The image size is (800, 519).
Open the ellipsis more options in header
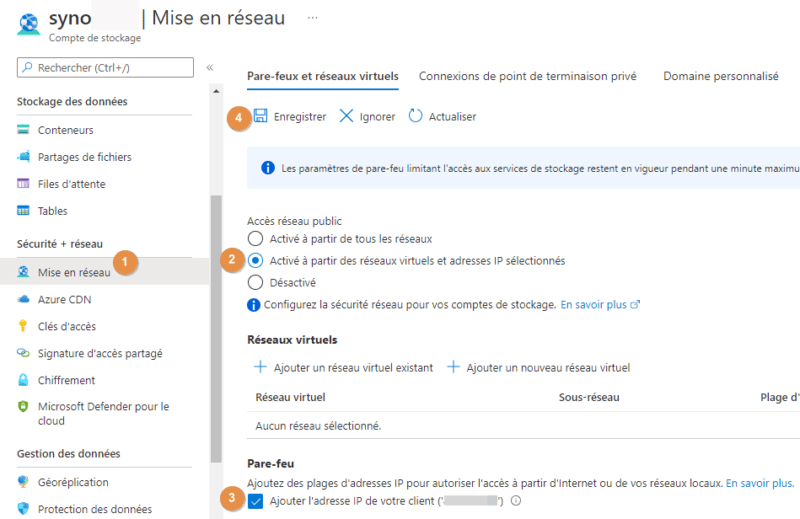[313, 18]
